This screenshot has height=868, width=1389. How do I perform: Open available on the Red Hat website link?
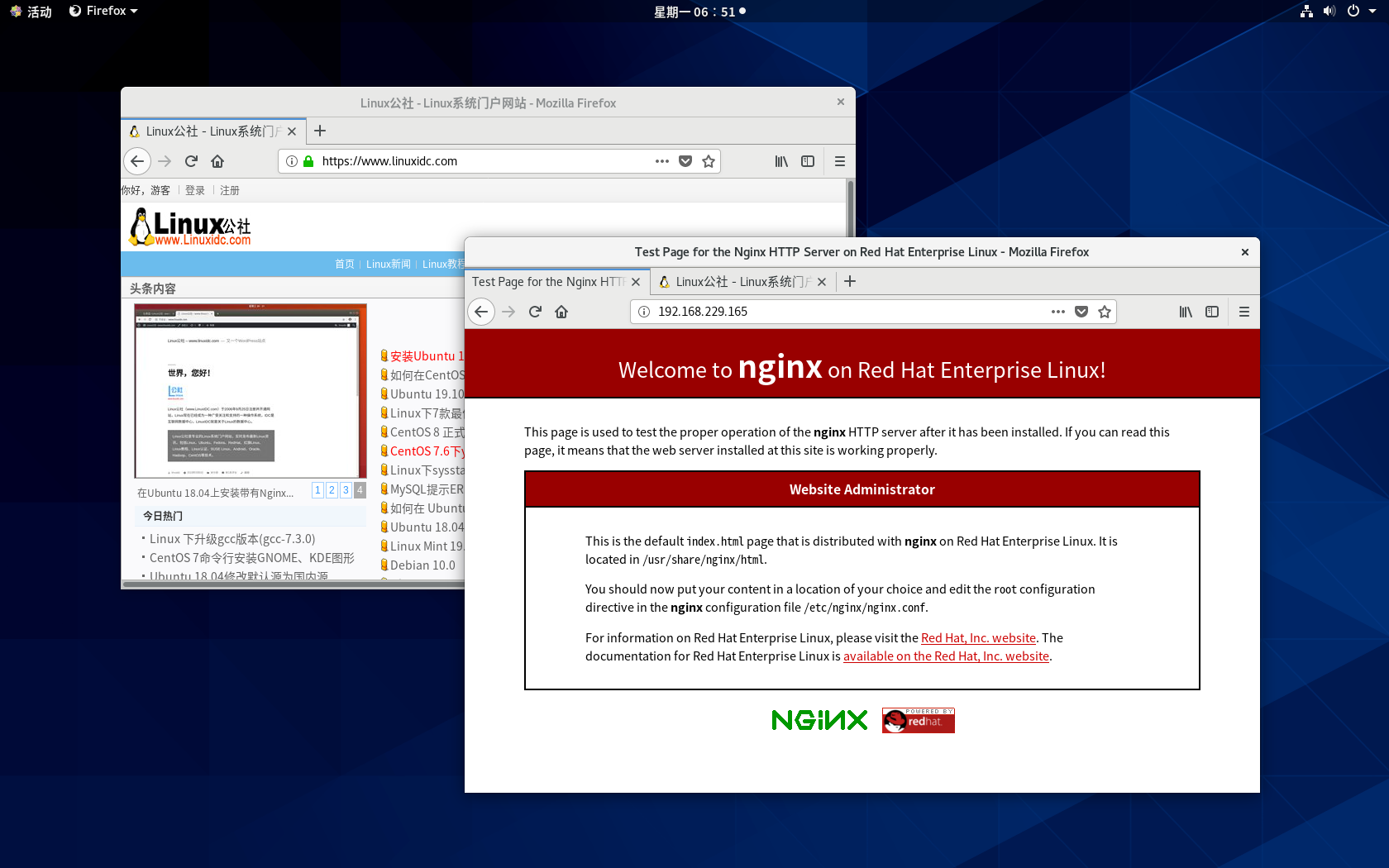pos(946,656)
